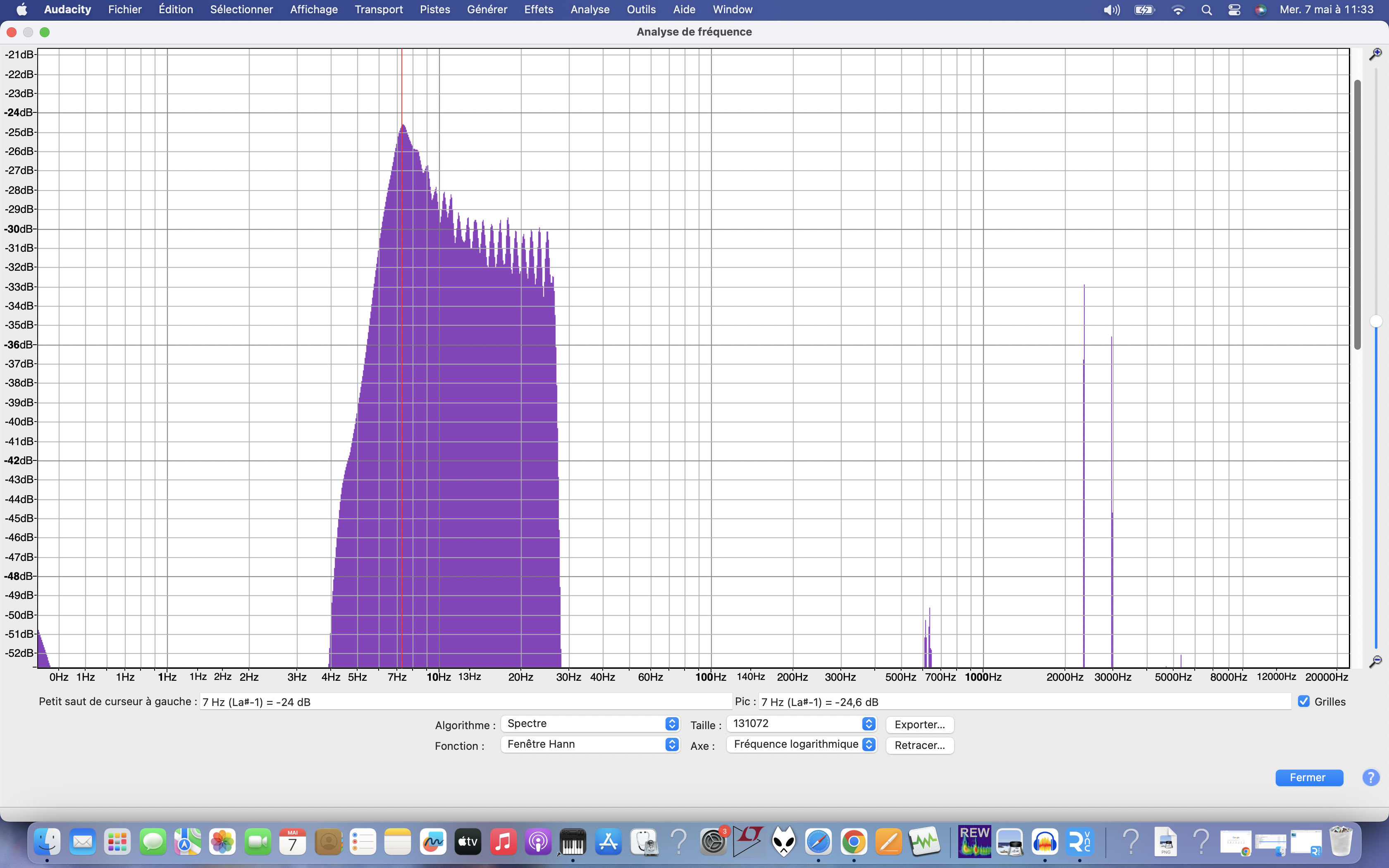Open Control Center in menu bar
Image resolution: width=1389 pixels, height=868 pixels.
click(1234, 10)
